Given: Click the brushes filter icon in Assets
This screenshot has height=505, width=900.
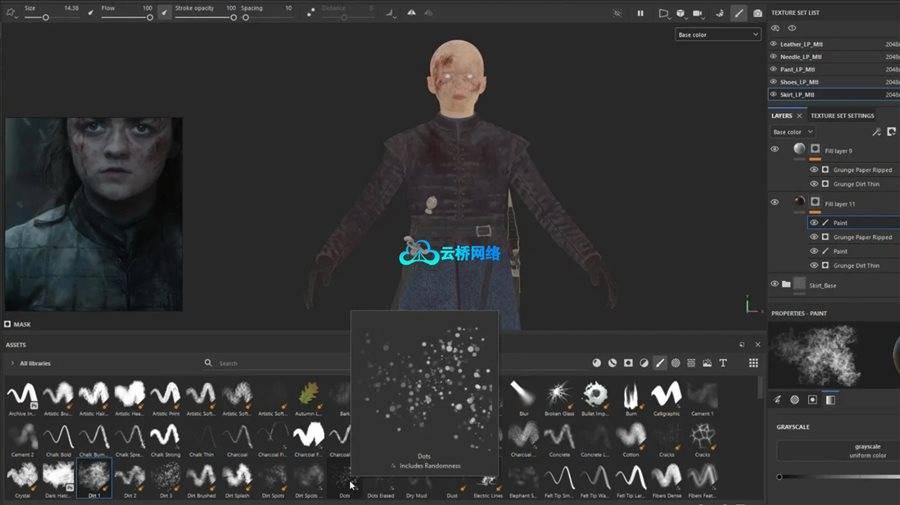Looking at the screenshot, I should tap(660, 363).
